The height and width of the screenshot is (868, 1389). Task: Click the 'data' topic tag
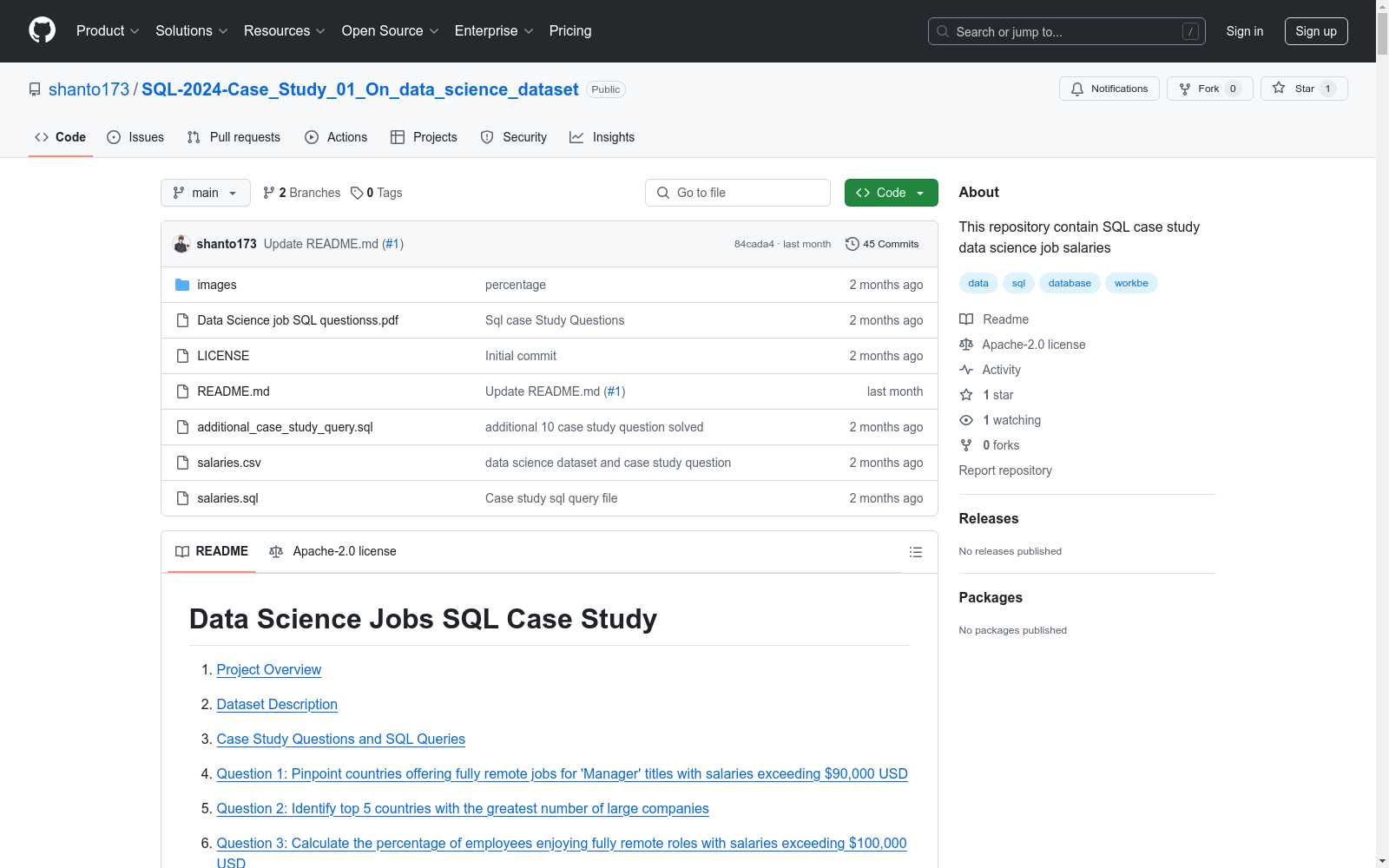(x=978, y=283)
